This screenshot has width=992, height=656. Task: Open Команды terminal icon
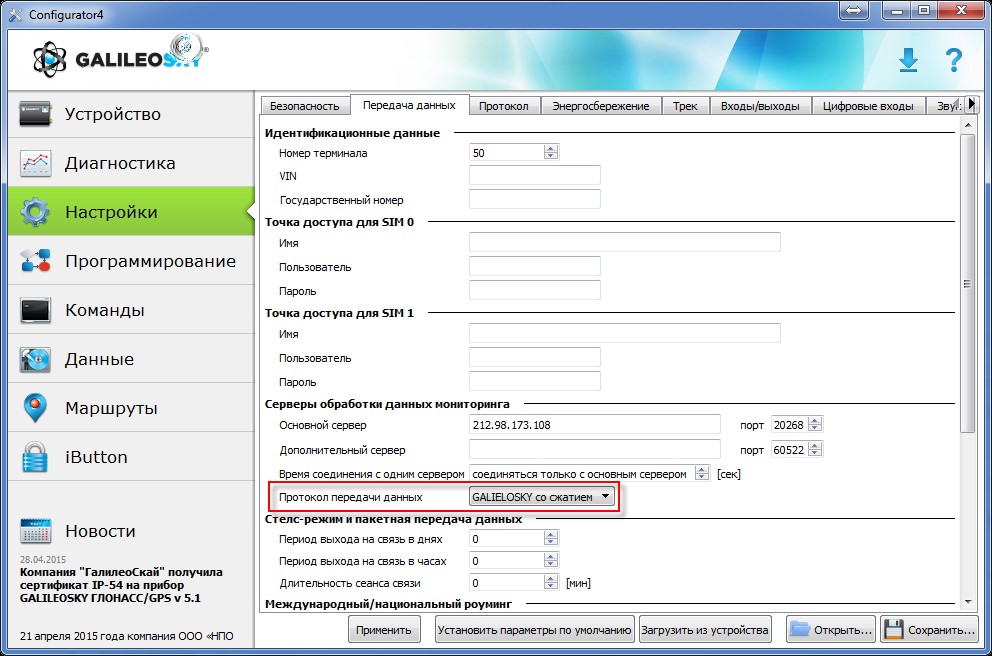[36, 311]
